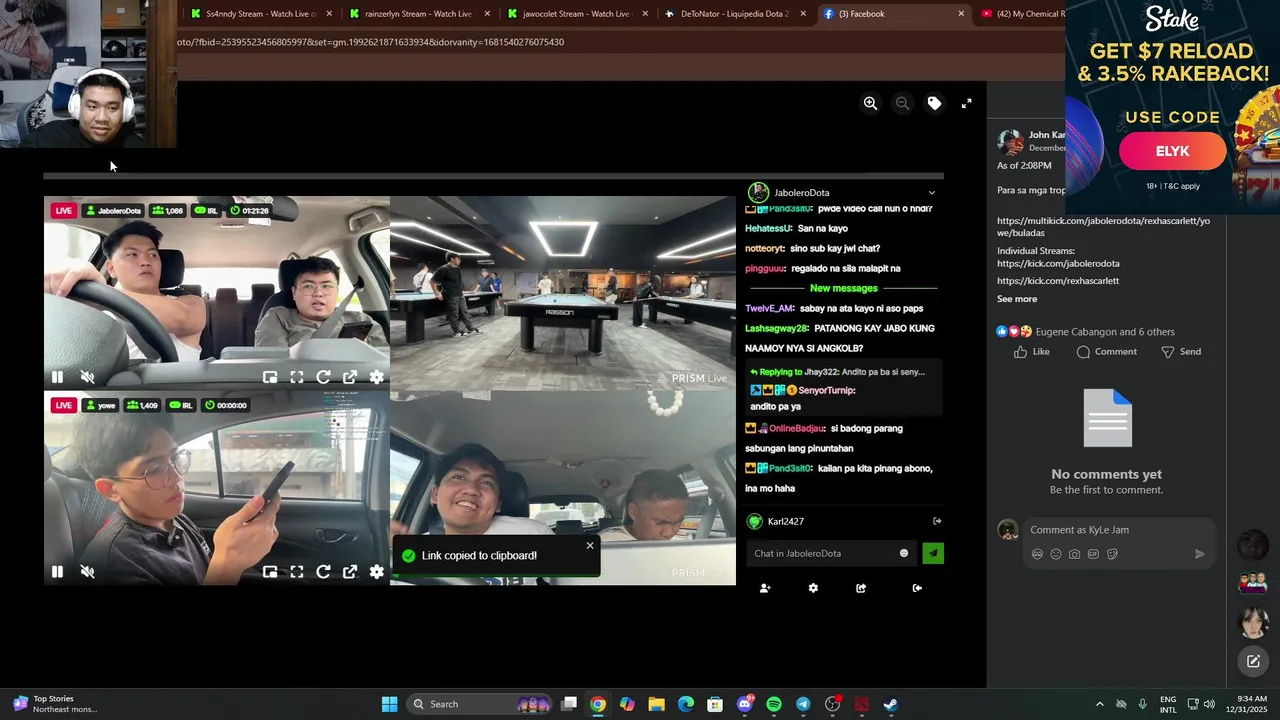Unmute the yowe stream audio
The image size is (1280, 720).
tap(87, 572)
